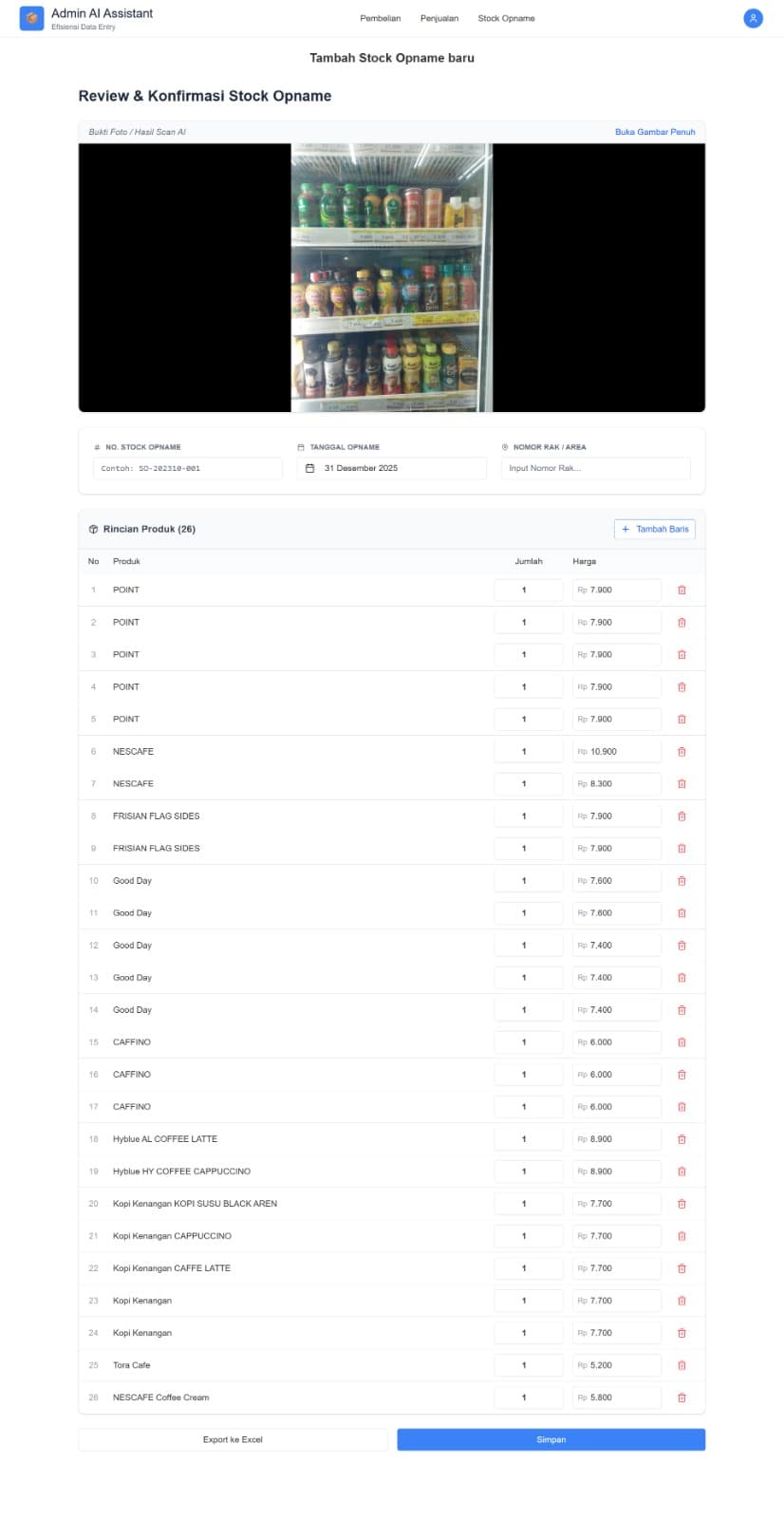Remove row 6 NESCAFE priced 10.900

pos(681,752)
